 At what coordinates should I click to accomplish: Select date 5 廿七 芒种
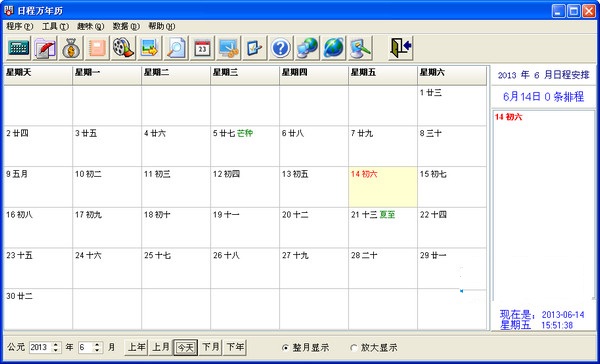pyautogui.click(x=245, y=146)
